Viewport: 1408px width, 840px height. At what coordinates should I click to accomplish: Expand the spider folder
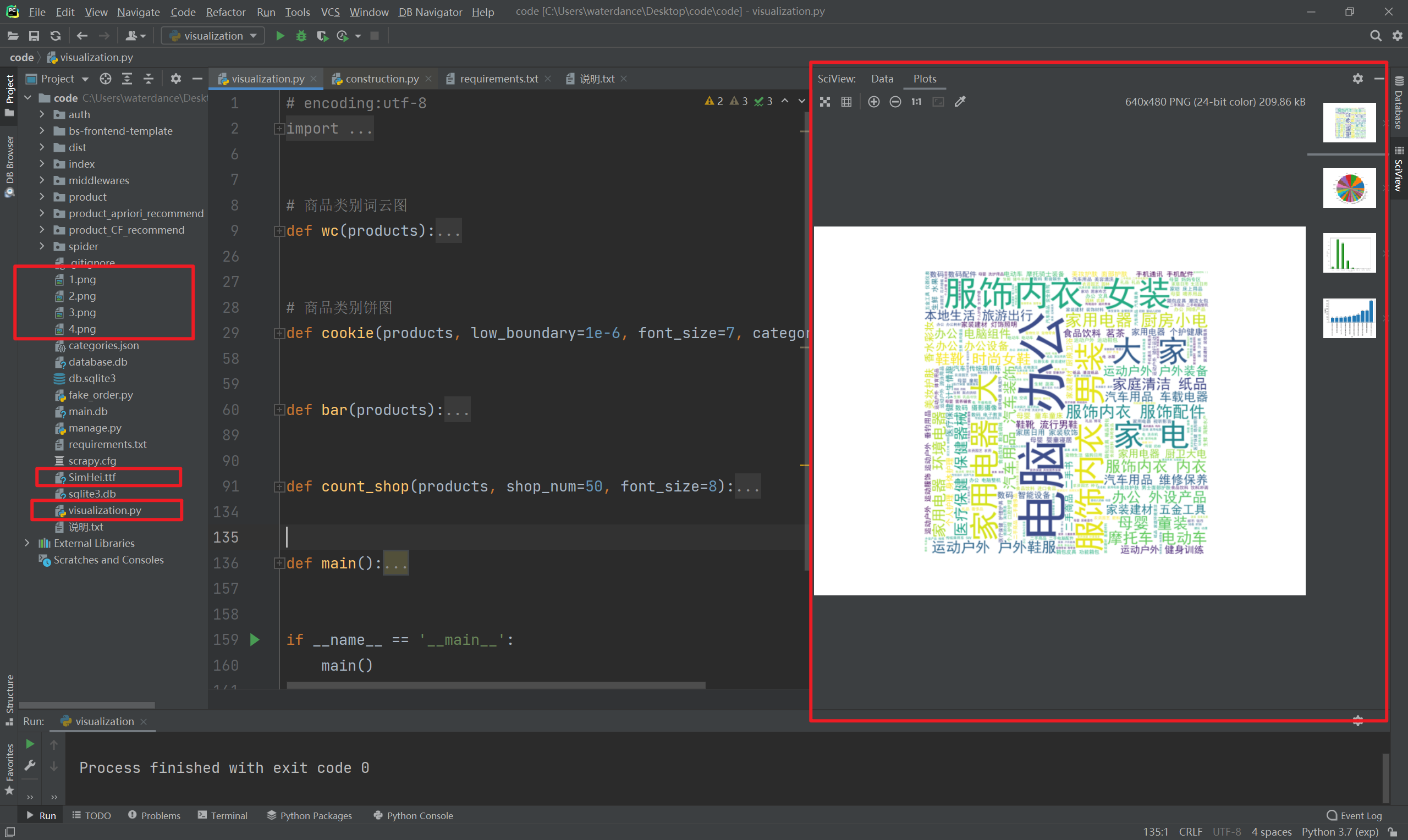coord(41,246)
